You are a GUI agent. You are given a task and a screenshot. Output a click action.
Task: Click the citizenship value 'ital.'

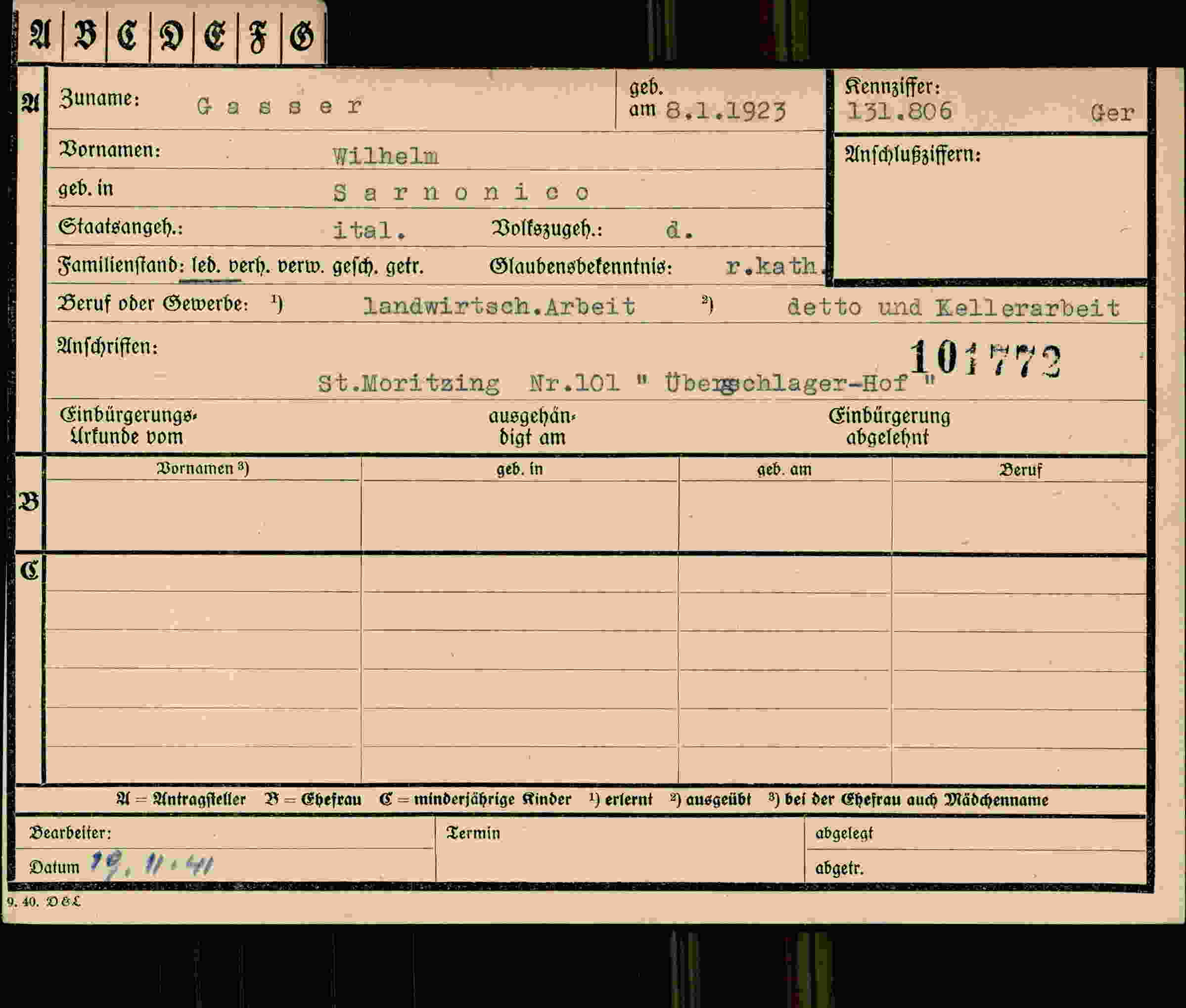[369, 230]
